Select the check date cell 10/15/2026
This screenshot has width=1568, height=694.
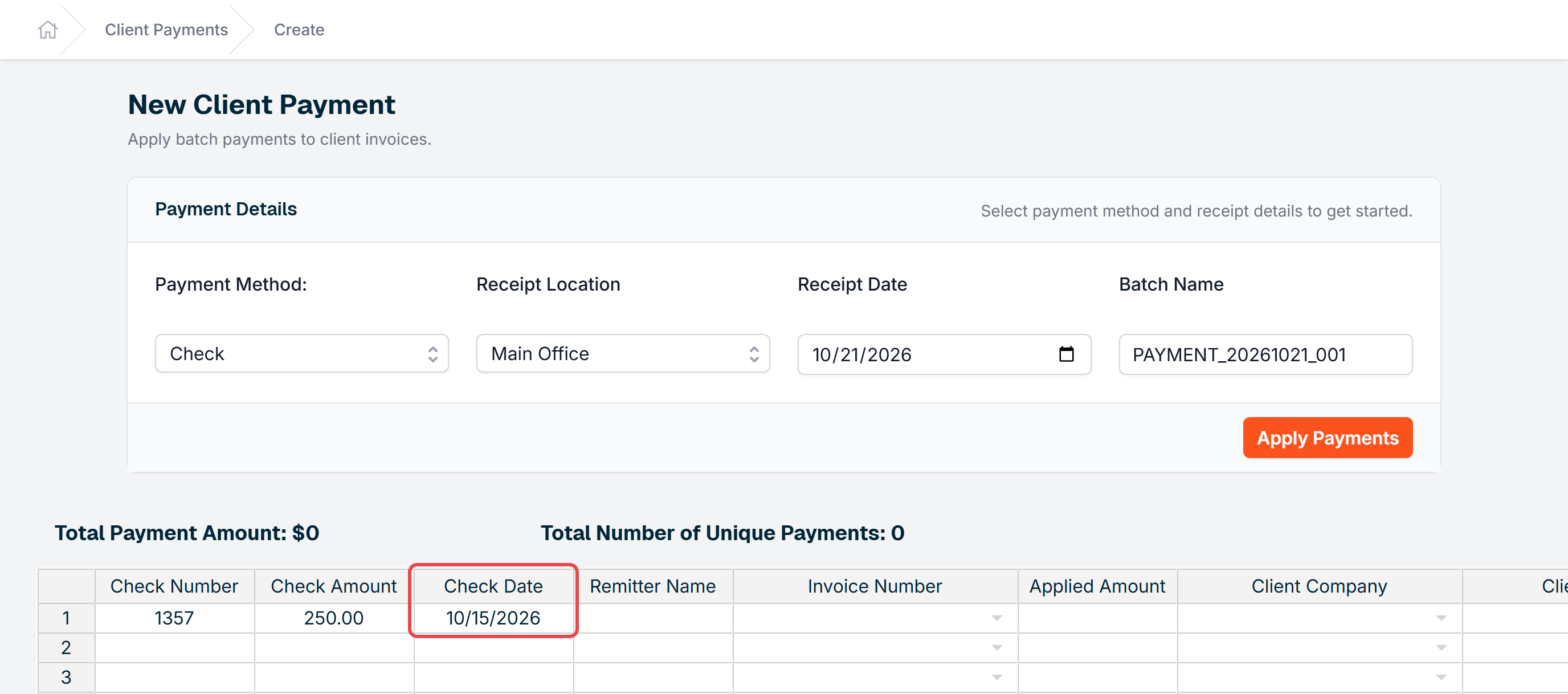click(493, 618)
